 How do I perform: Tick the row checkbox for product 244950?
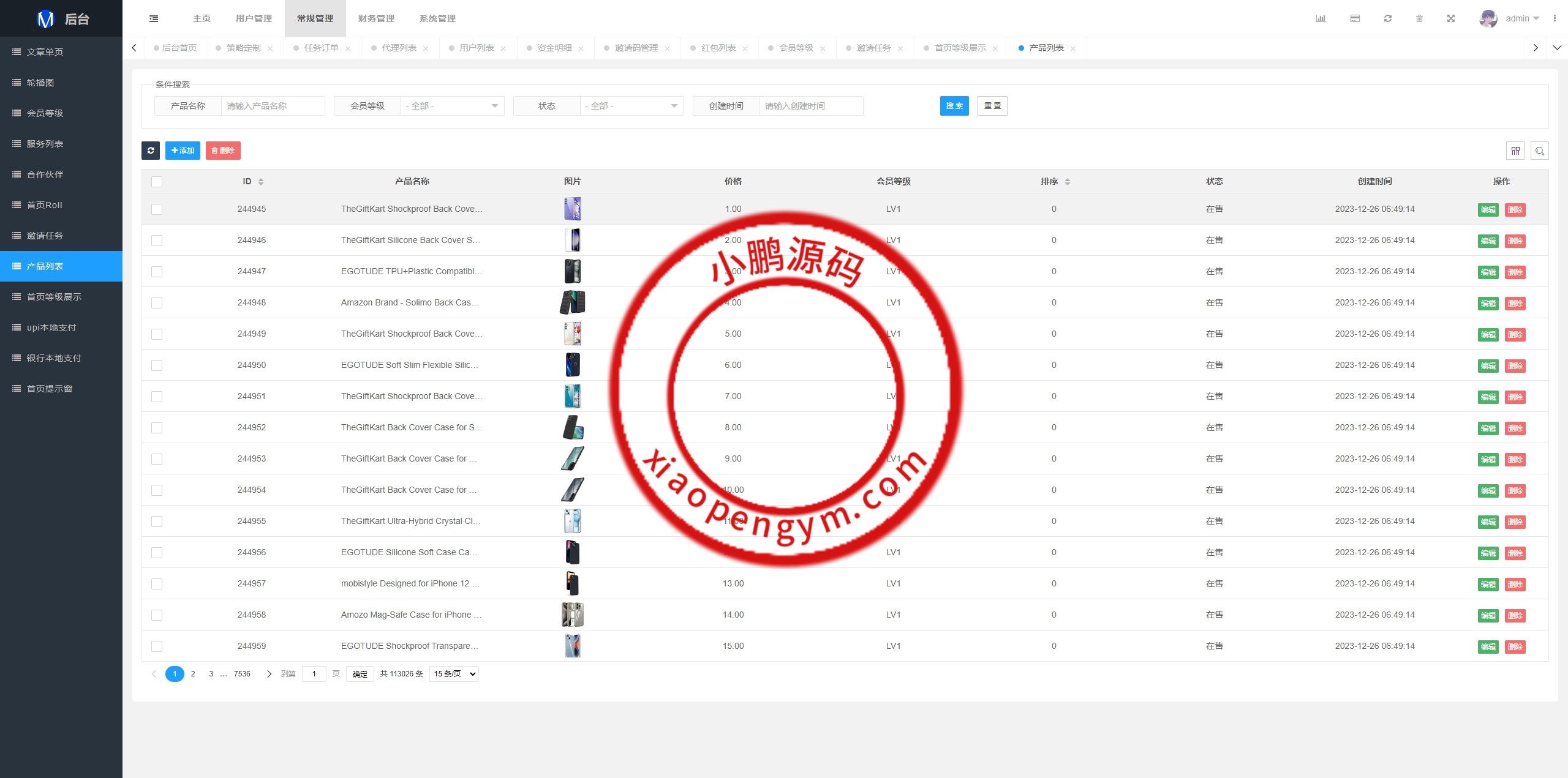(157, 365)
